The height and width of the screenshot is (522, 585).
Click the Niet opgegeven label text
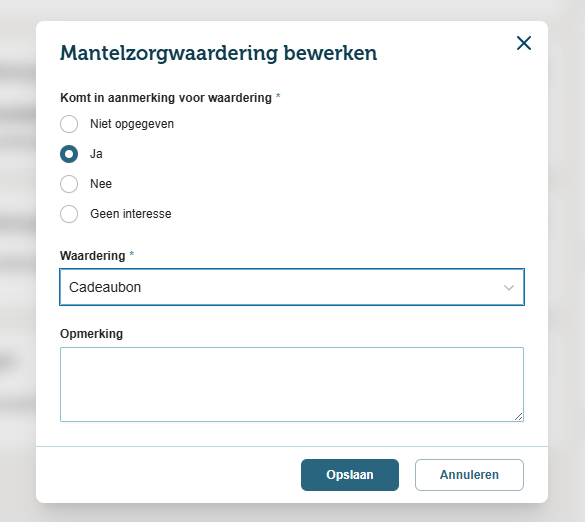click(132, 124)
